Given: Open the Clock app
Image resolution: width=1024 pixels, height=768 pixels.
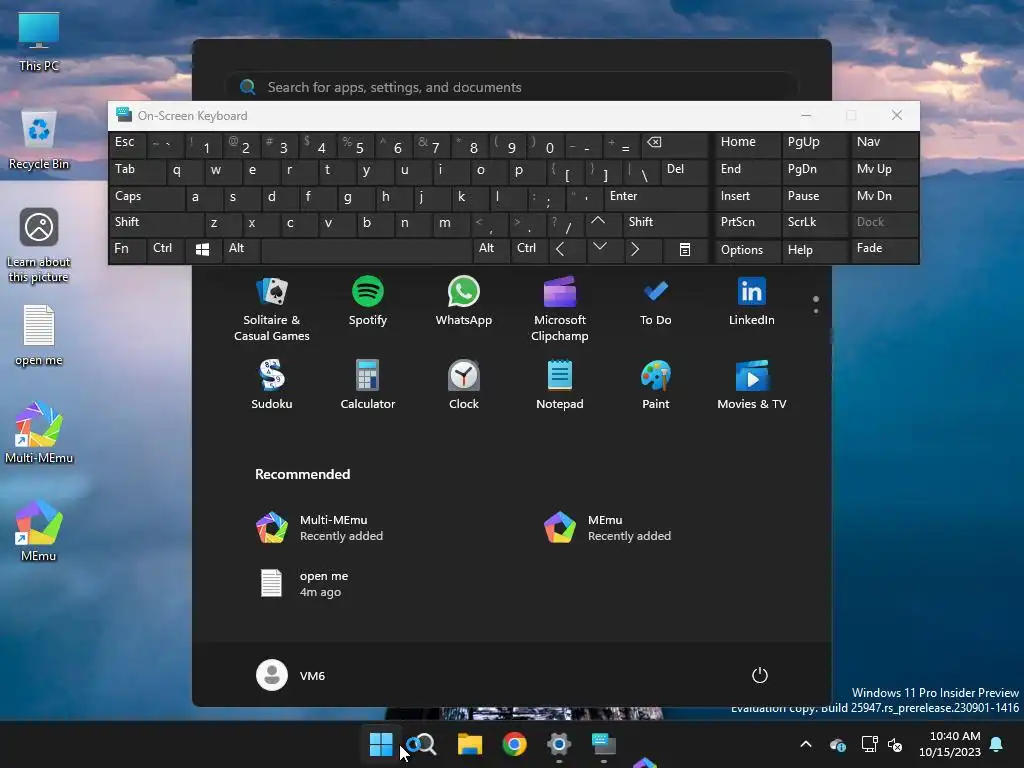Looking at the screenshot, I should (x=464, y=385).
